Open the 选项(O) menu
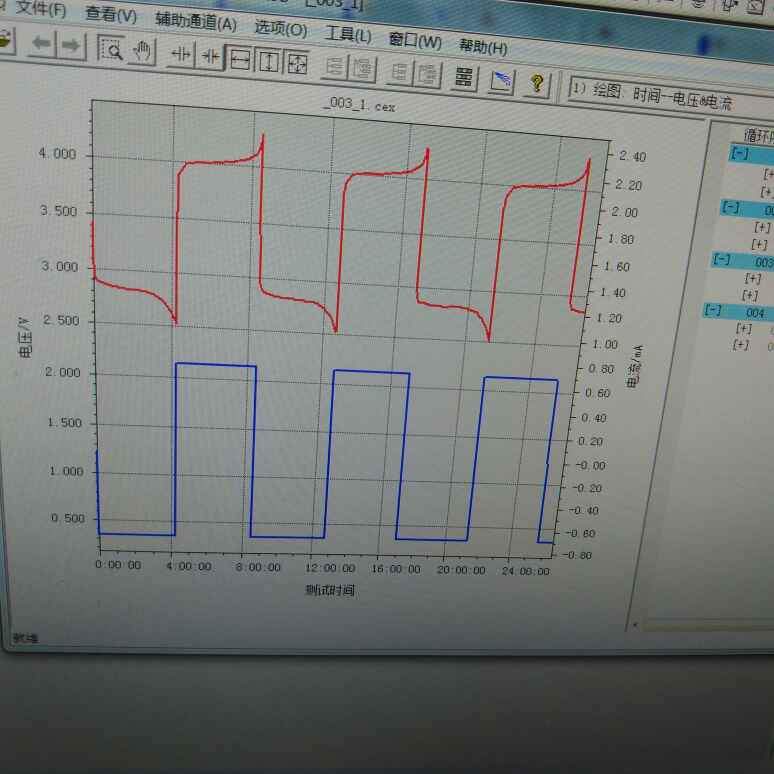774x774 pixels. click(281, 28)
